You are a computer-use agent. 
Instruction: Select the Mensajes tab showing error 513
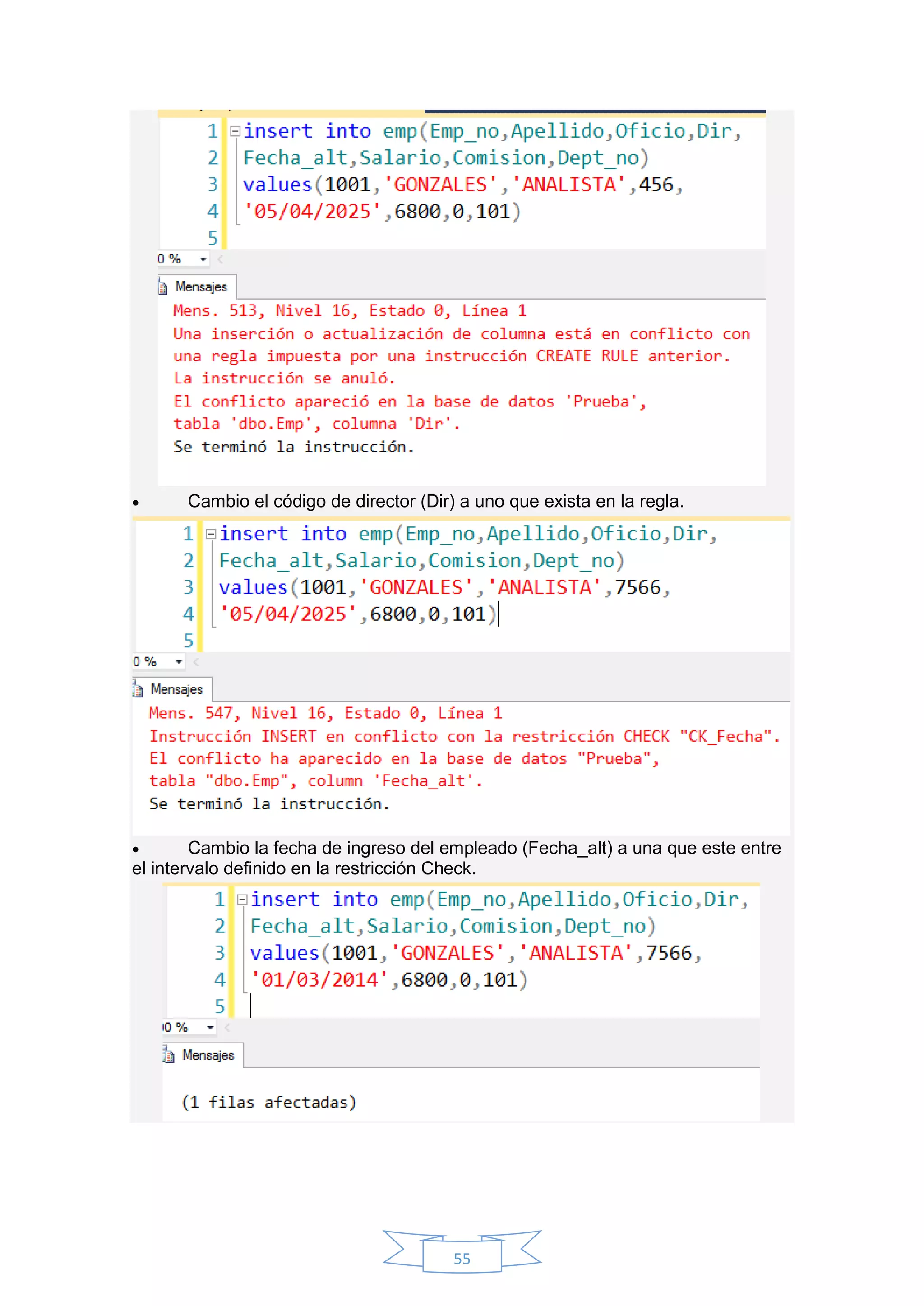pyautogui.click(x=200, y=287)
